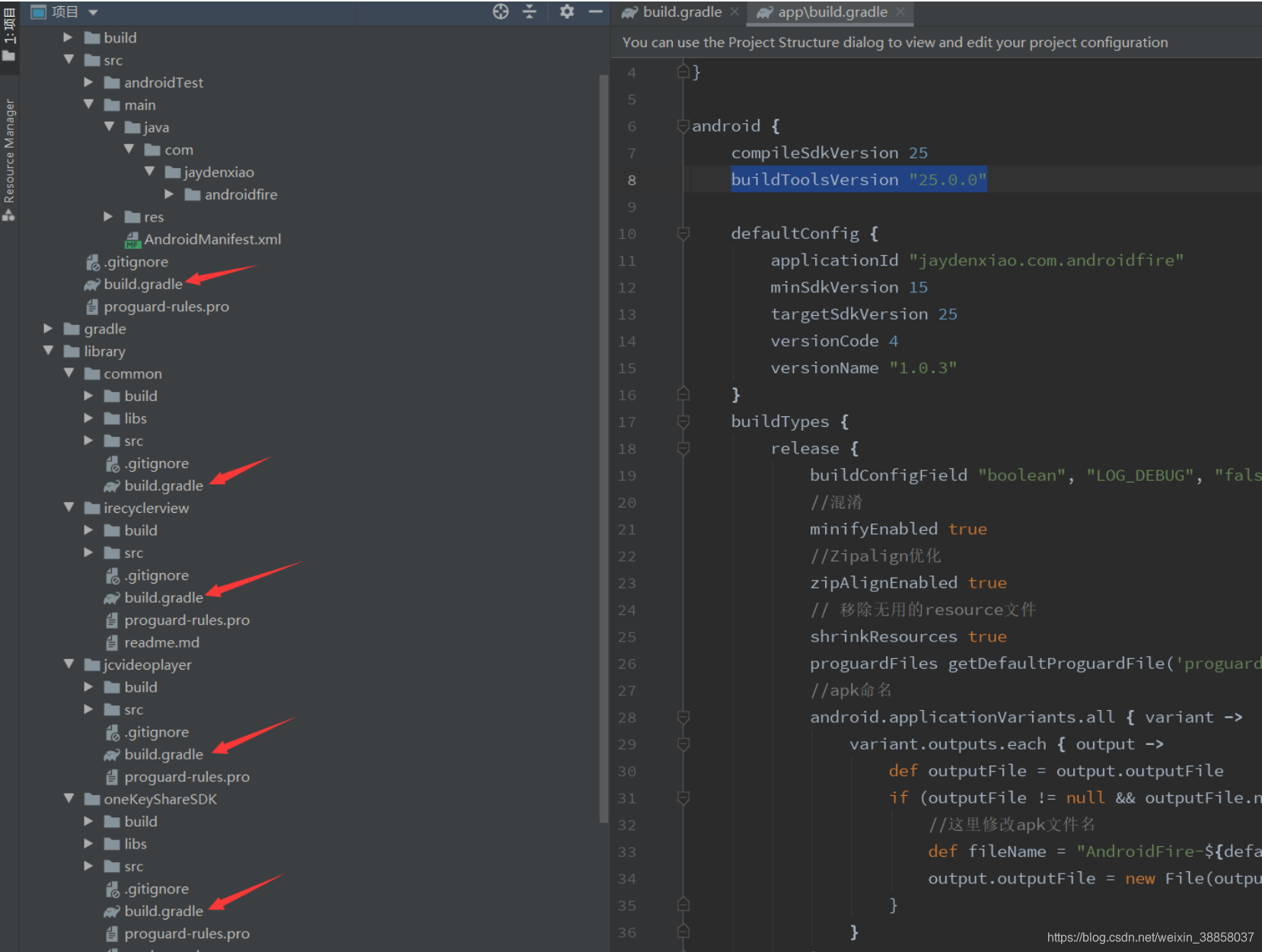The image size is (1262, 952).
Task: Expand the androidfire package
Action: click(x=169, y=194)
